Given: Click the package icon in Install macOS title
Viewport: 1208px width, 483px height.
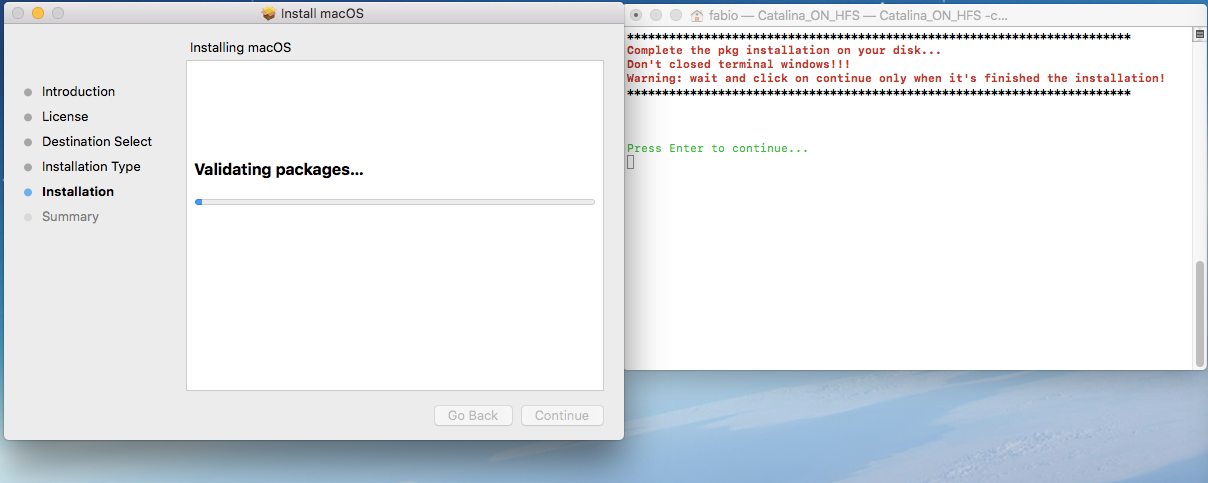Looking at the screenshot, I should coord(268,14).
